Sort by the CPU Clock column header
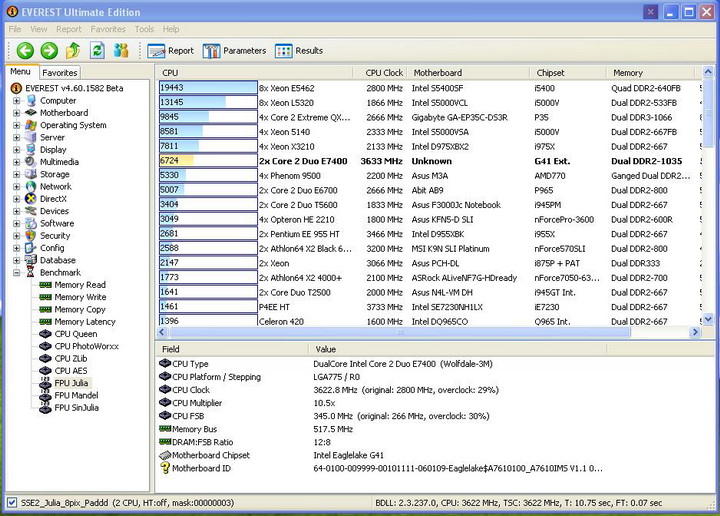 (x=380, y=73)
